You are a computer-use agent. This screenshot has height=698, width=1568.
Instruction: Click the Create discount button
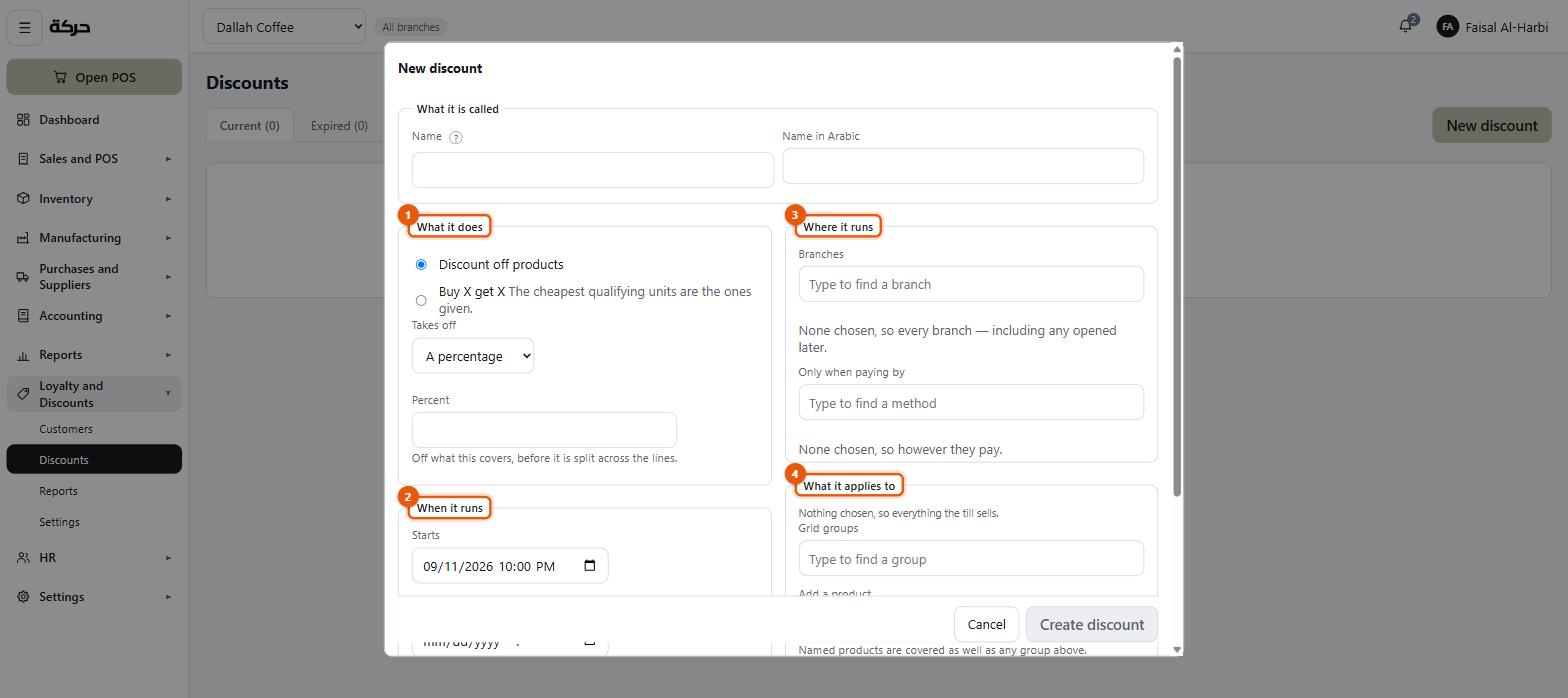(1092, 624)
